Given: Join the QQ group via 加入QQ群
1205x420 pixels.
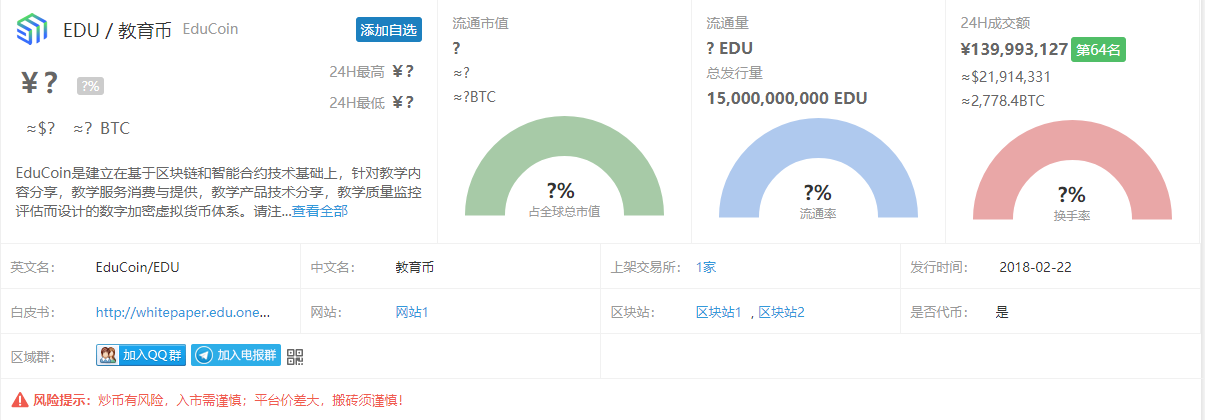Looking at the screenshot, I should 141,355.
